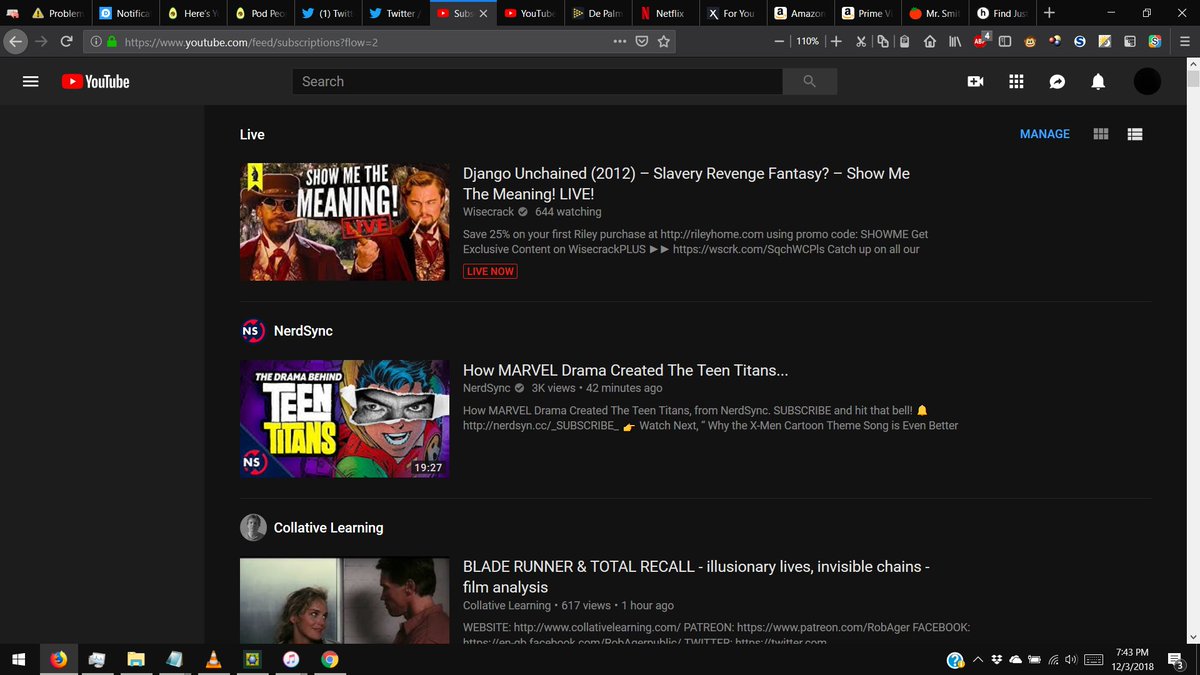Save page to Pocket
The width and height of the screenshot is (1200, 675).
click(x=642, y=41)
